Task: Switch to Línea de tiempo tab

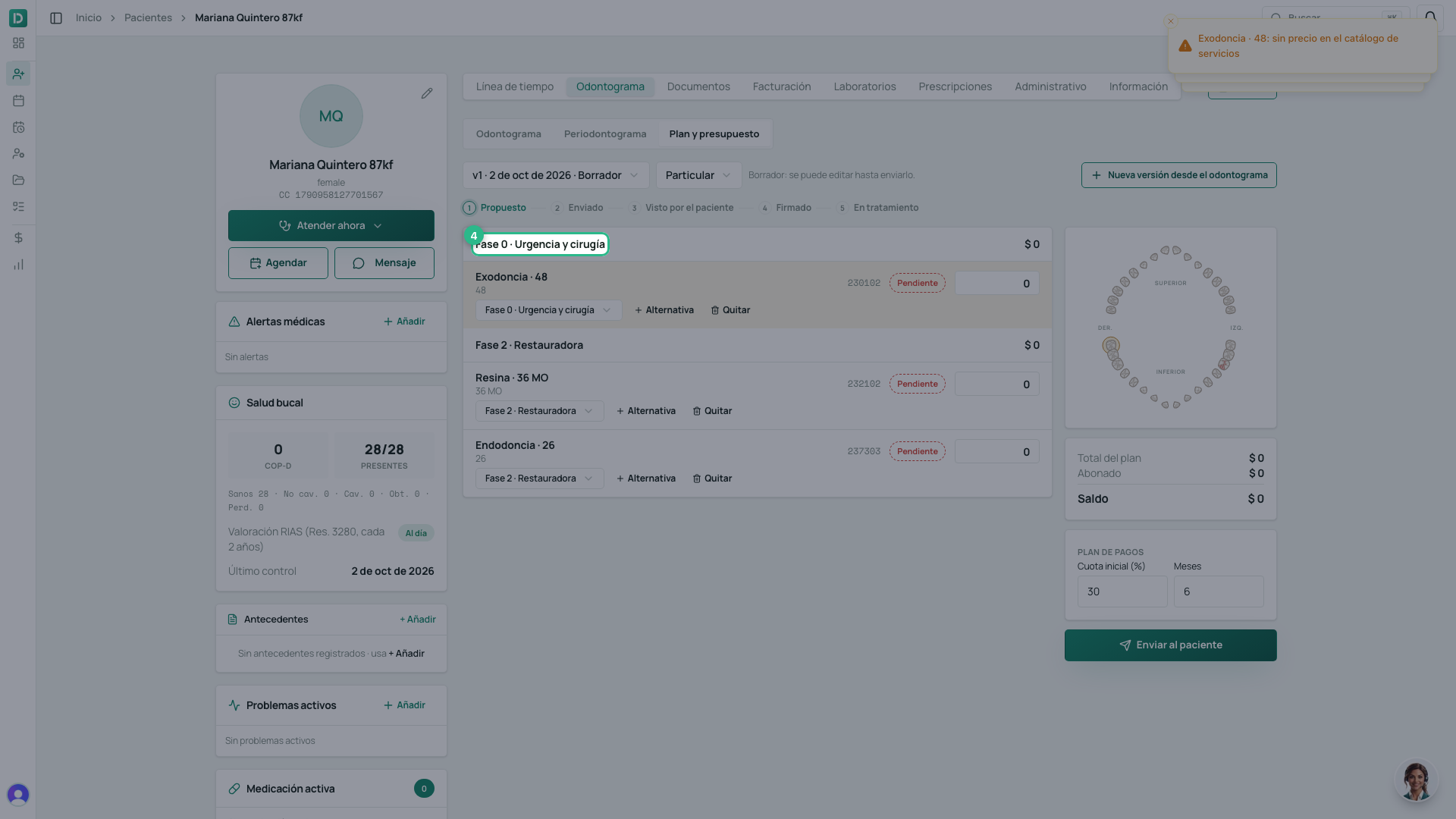Action: point(515,86)
